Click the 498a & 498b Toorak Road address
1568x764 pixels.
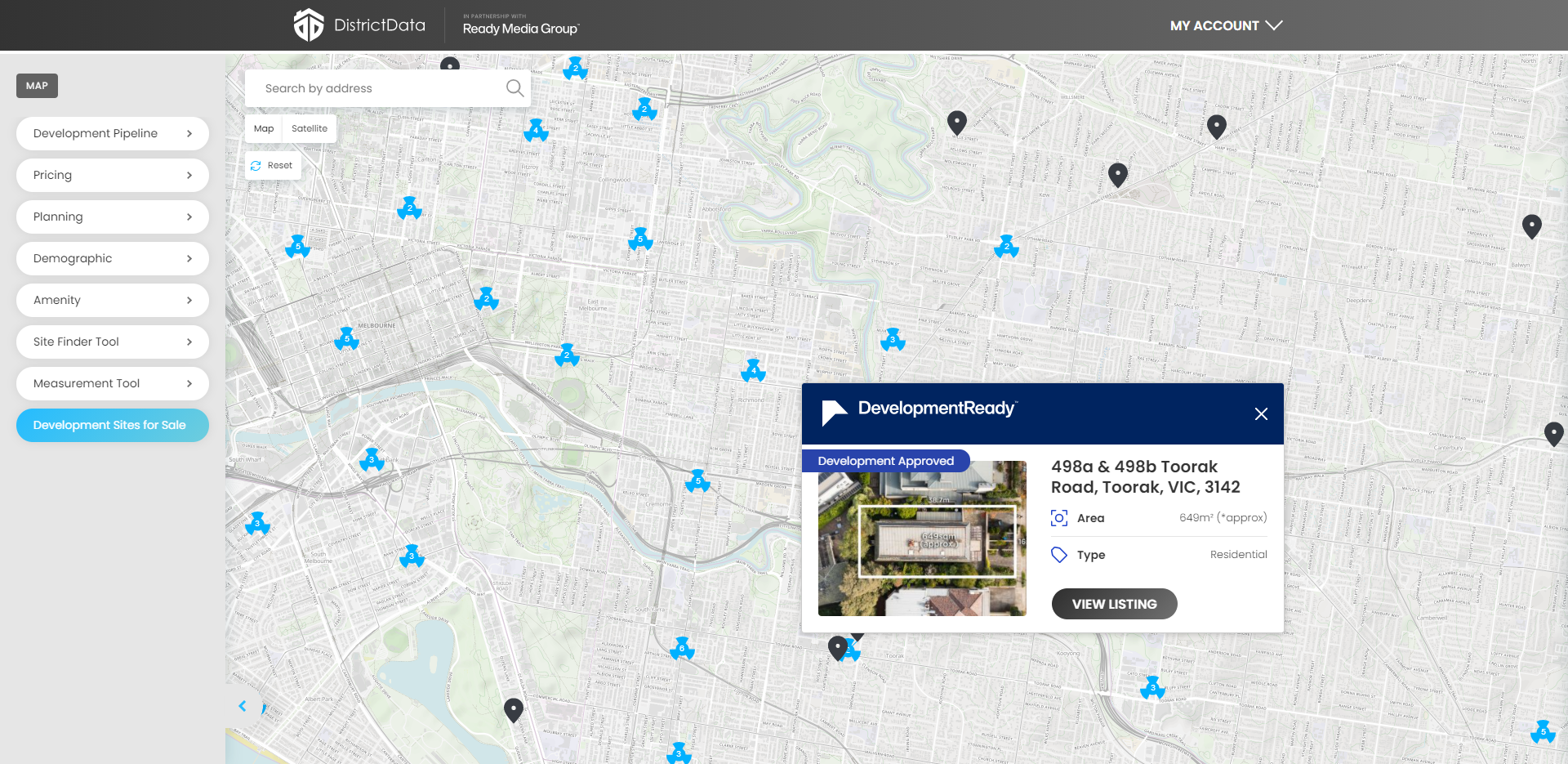(1146, 476)
